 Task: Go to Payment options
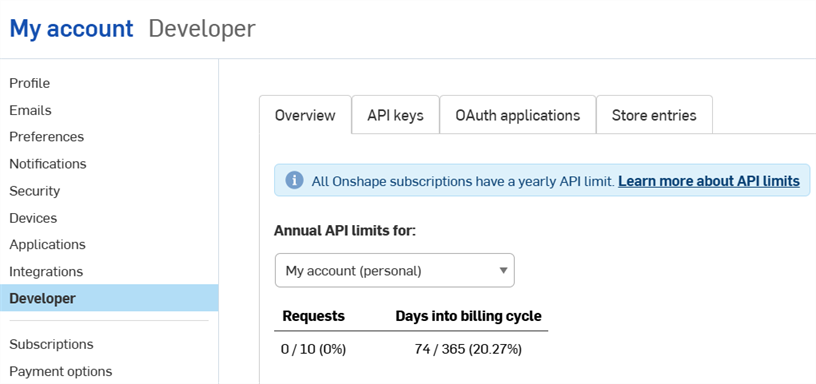pyautogui.click(x=61, y=372)
